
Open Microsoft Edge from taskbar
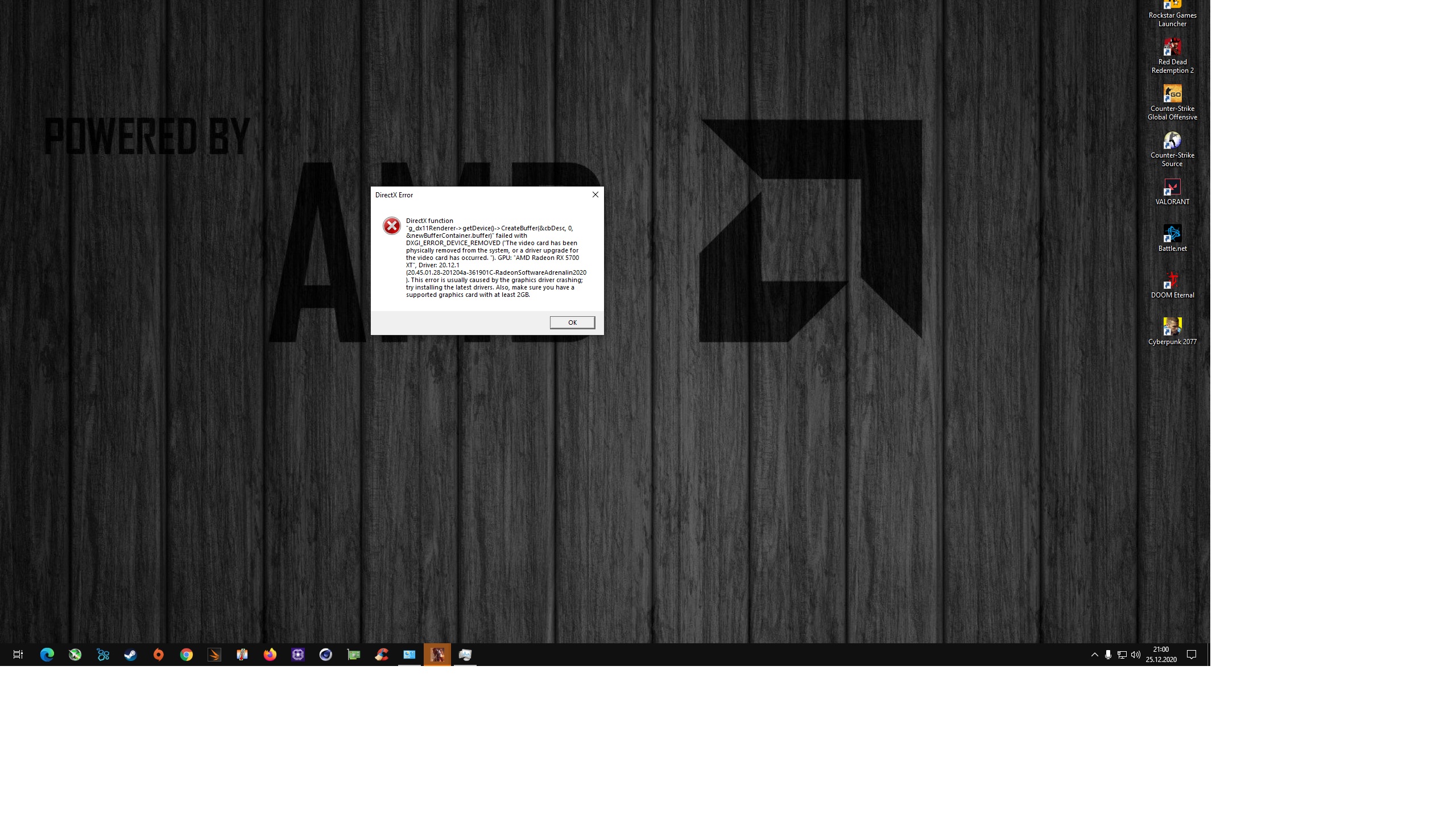tap(47, 655)
